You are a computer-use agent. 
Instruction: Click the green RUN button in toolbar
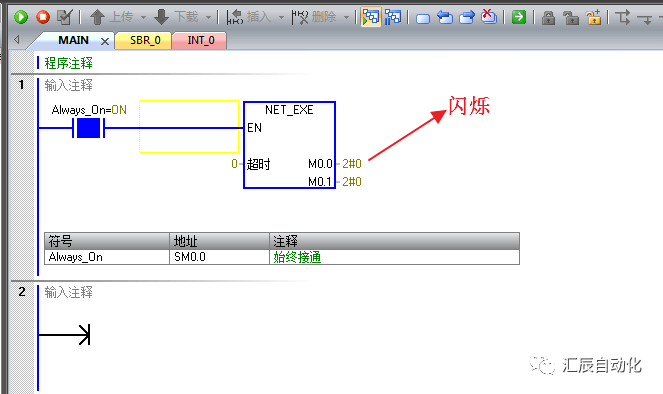click(x=21, y=17)
